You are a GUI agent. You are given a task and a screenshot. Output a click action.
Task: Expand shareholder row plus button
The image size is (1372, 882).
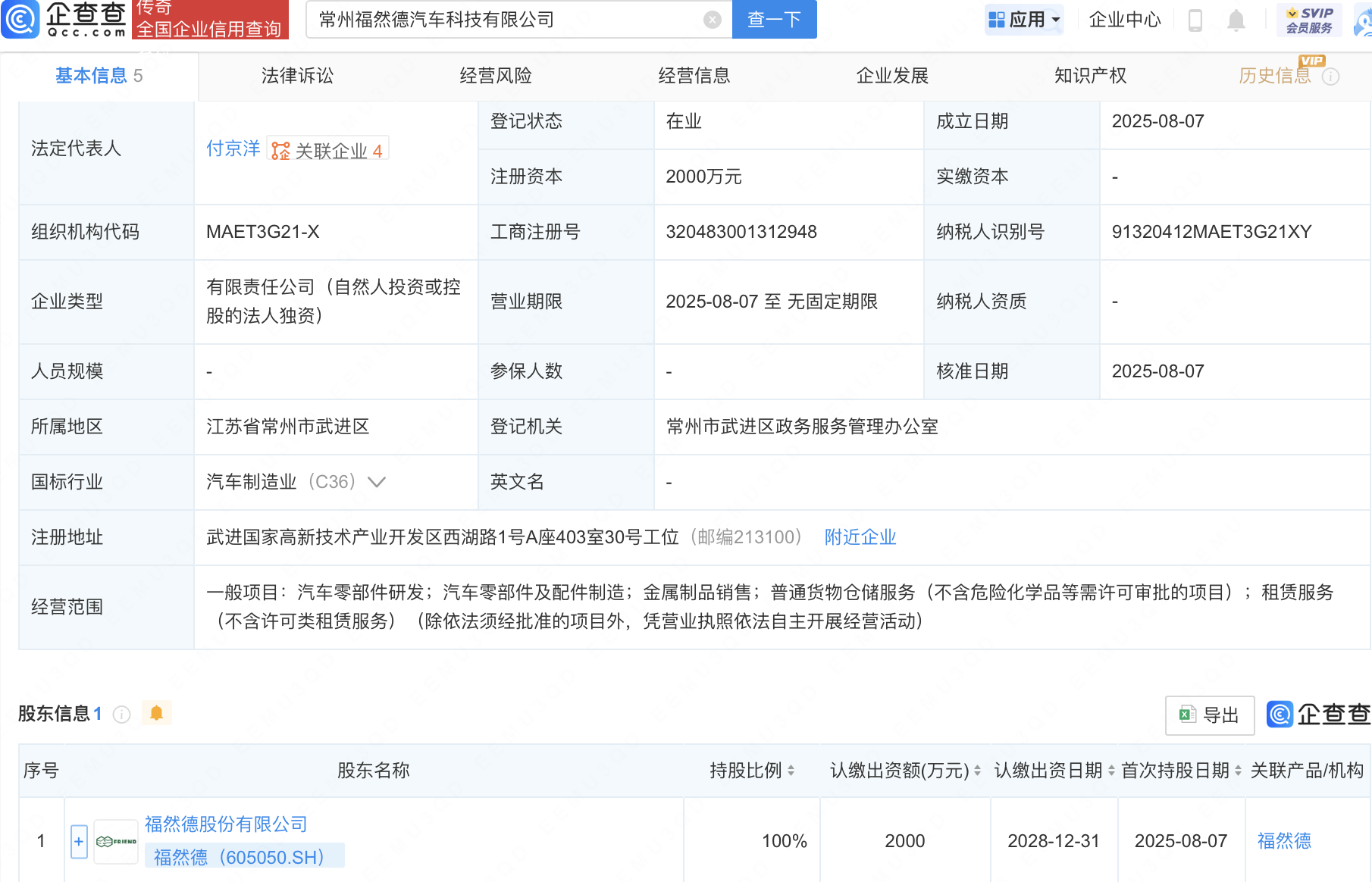(79, 841)
